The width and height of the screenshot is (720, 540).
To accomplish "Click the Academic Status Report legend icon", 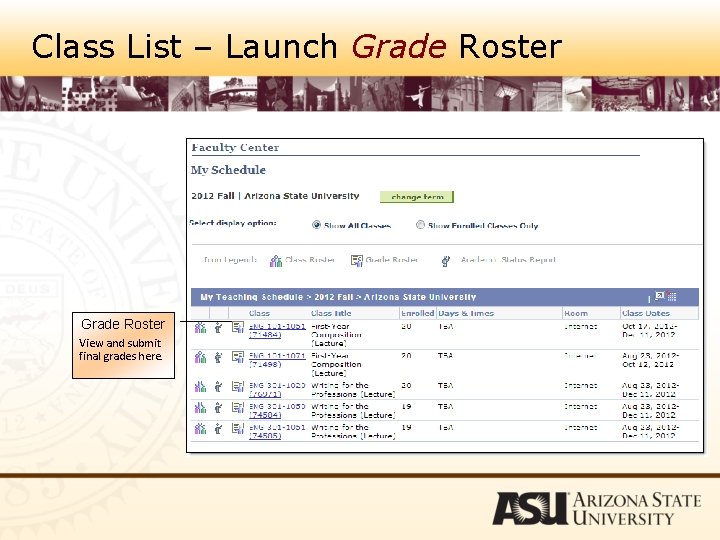I will [445, 261].
